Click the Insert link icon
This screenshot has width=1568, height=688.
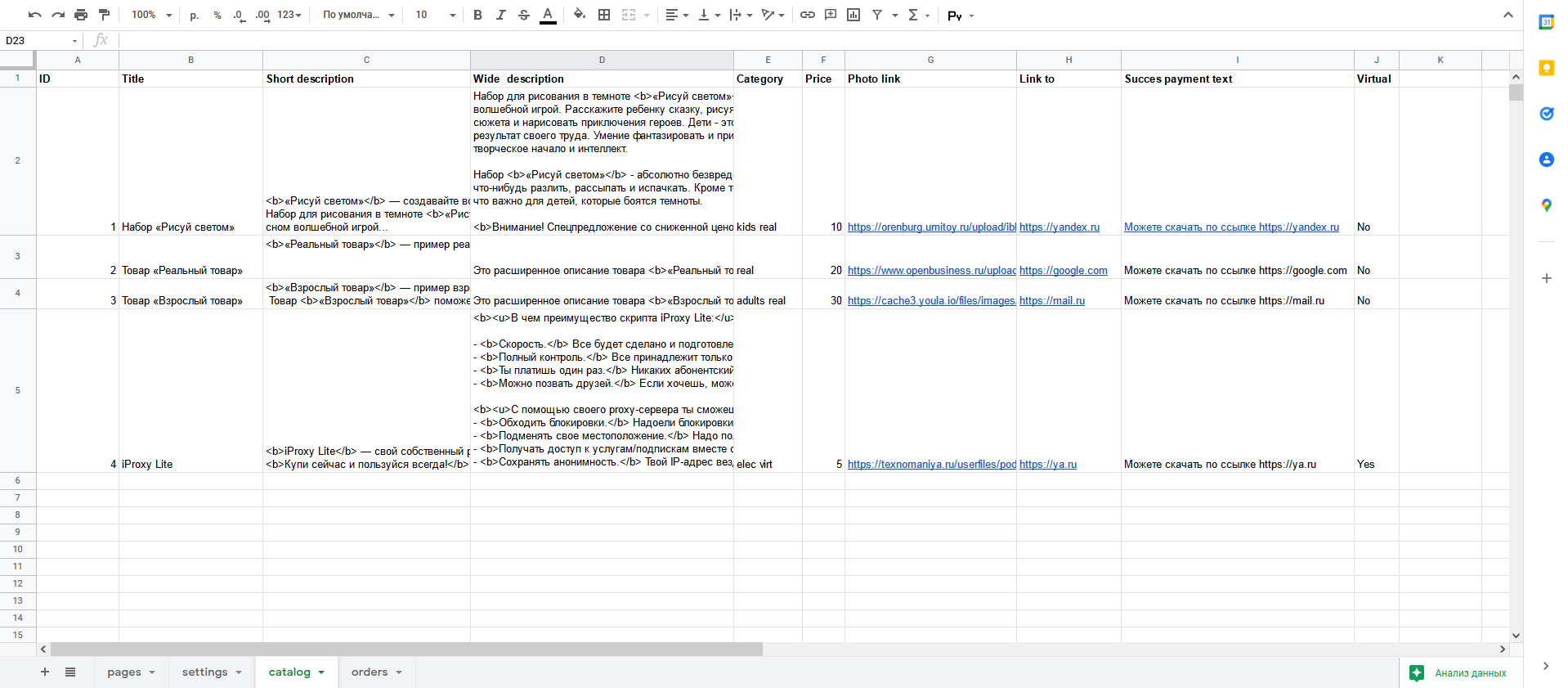click(807, 15)
